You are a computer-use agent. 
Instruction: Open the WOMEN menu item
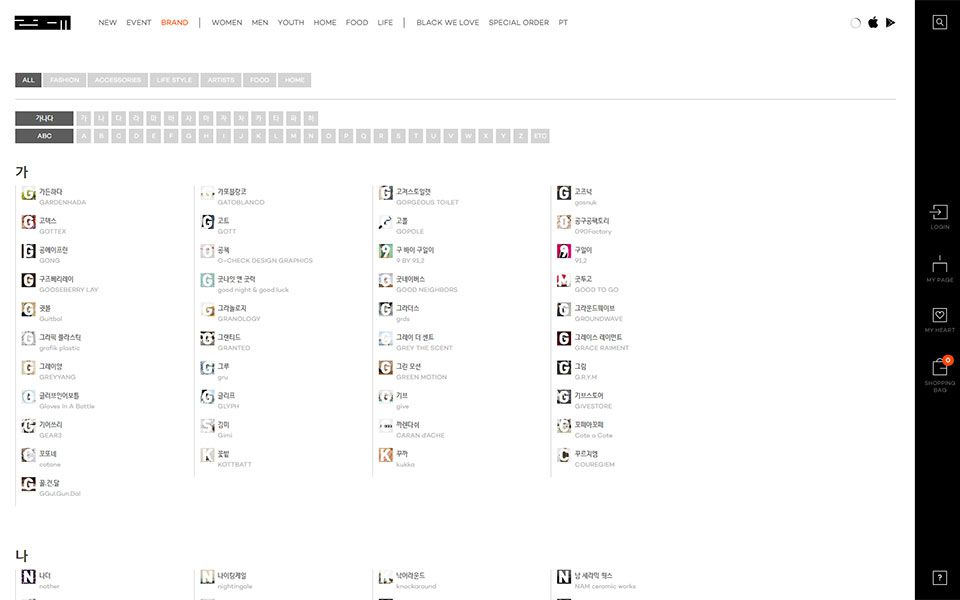click(227, 22)
